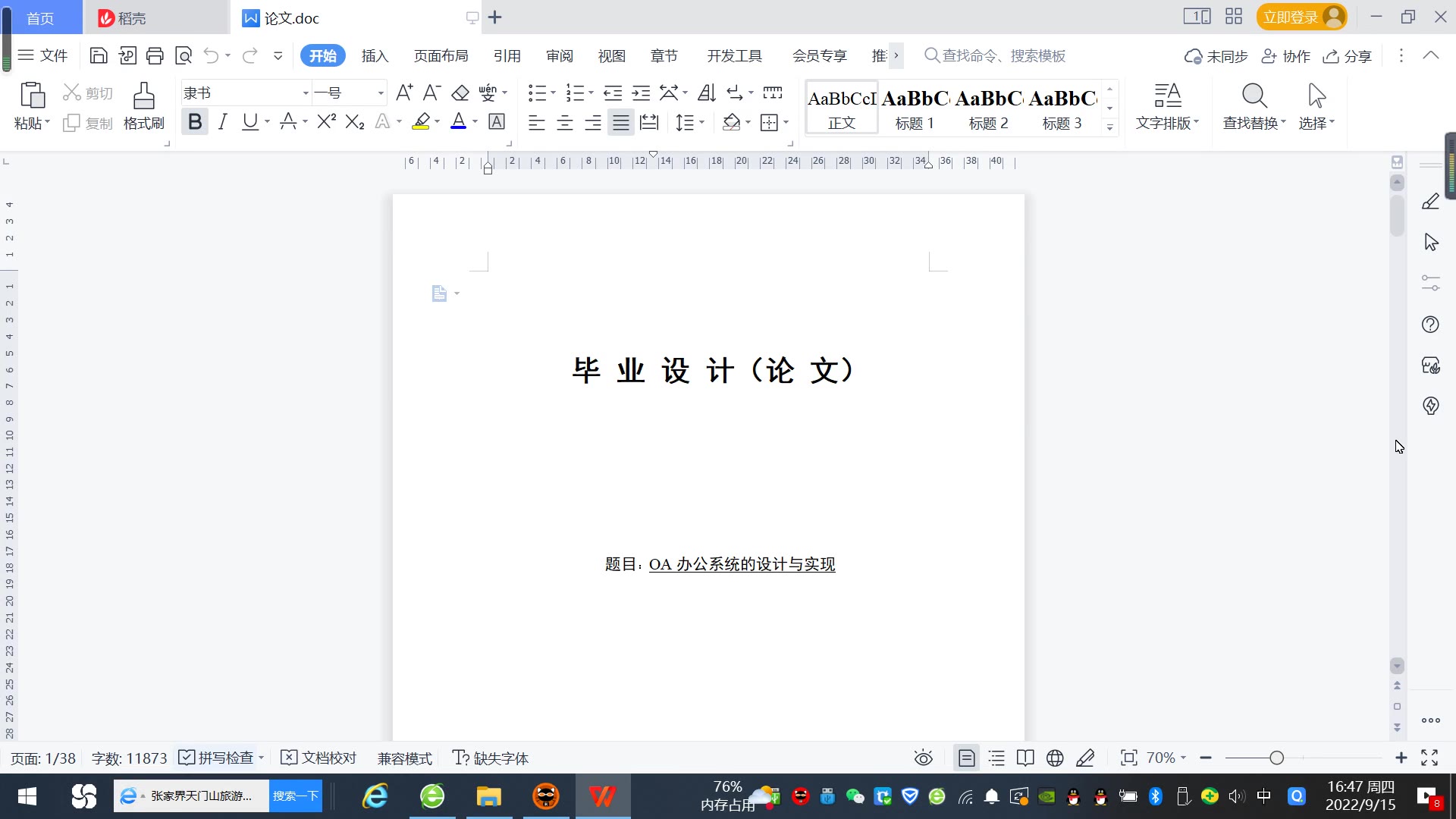Screen dimensions: 1456x819
Task: Open the font name dropdown (隶书)
Action: pos(306,93)
